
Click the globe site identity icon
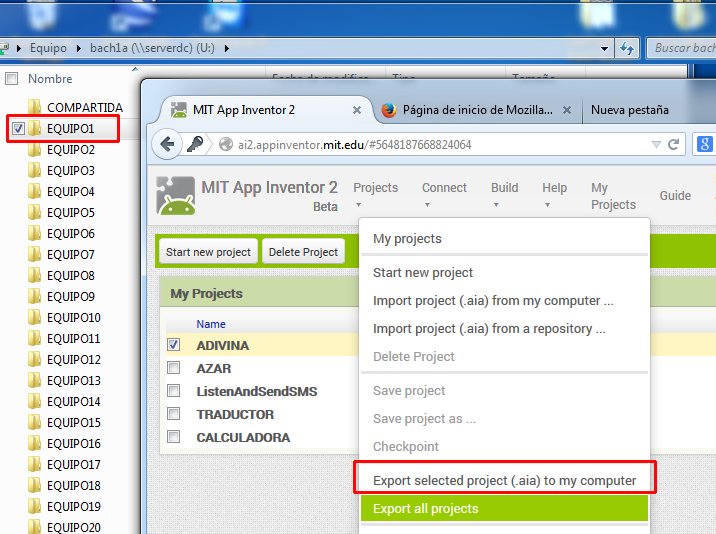click(x=226, y=145)
